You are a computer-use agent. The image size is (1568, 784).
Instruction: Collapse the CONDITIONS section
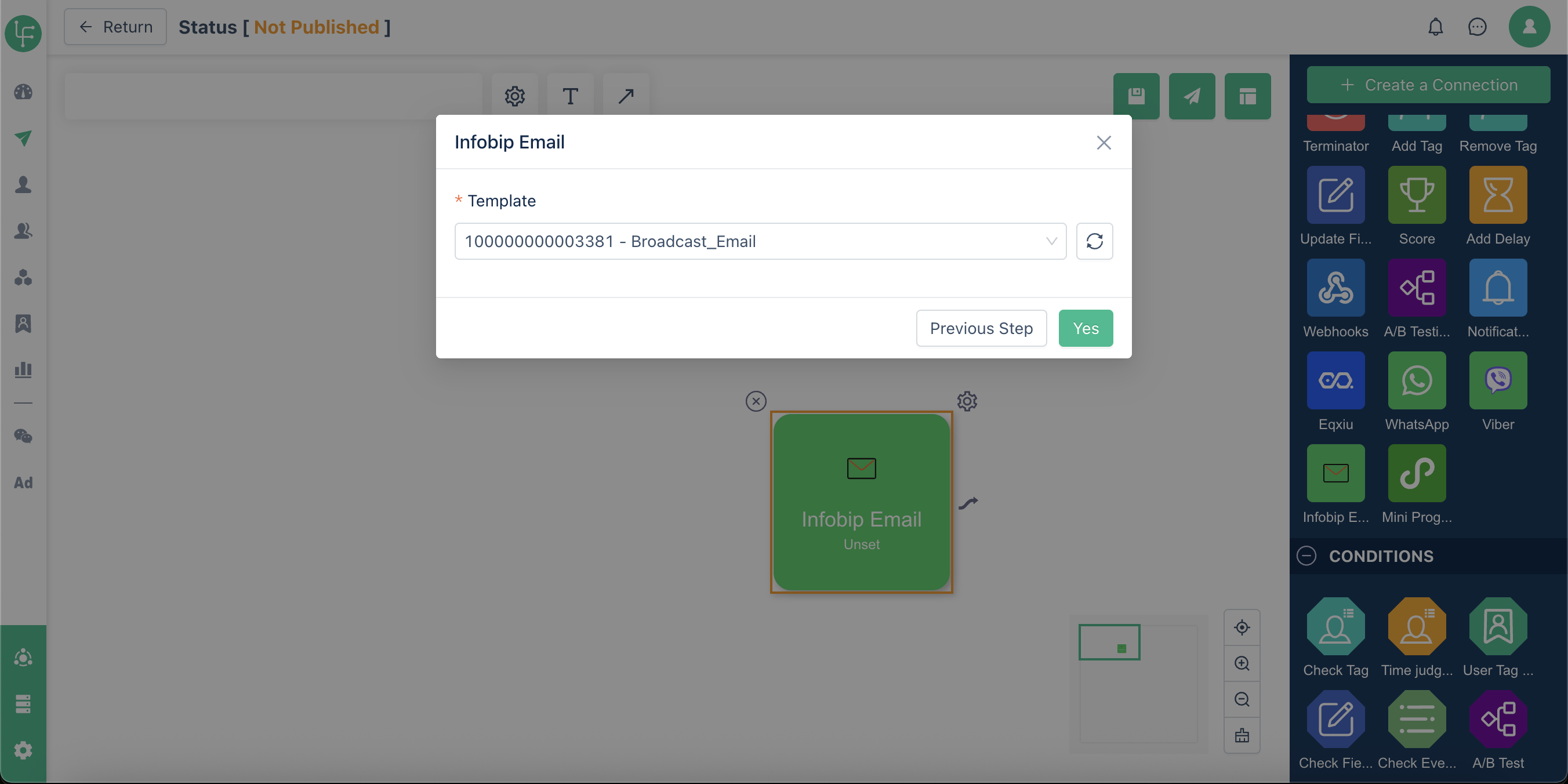[x=1306, y=556]
